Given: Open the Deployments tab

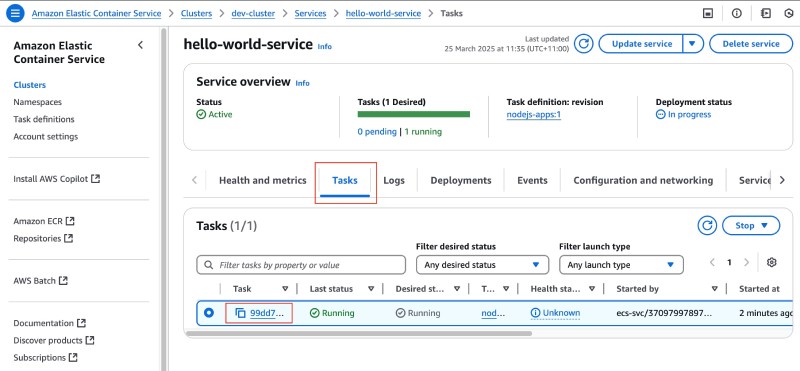Looking at the screenshot, I should 461,180.
